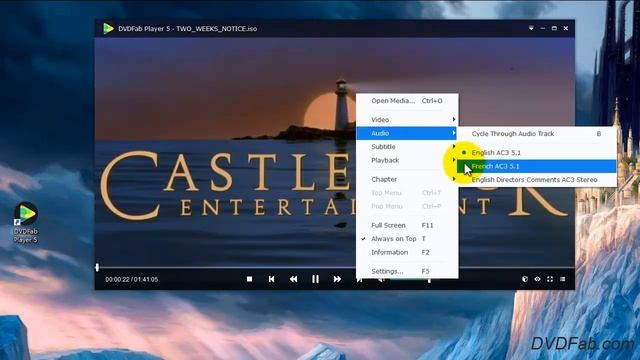This screenshot has height=360, width=640.
Task: Switch to French AC3 5.1 audio
Action: click(x=536, y=166)
